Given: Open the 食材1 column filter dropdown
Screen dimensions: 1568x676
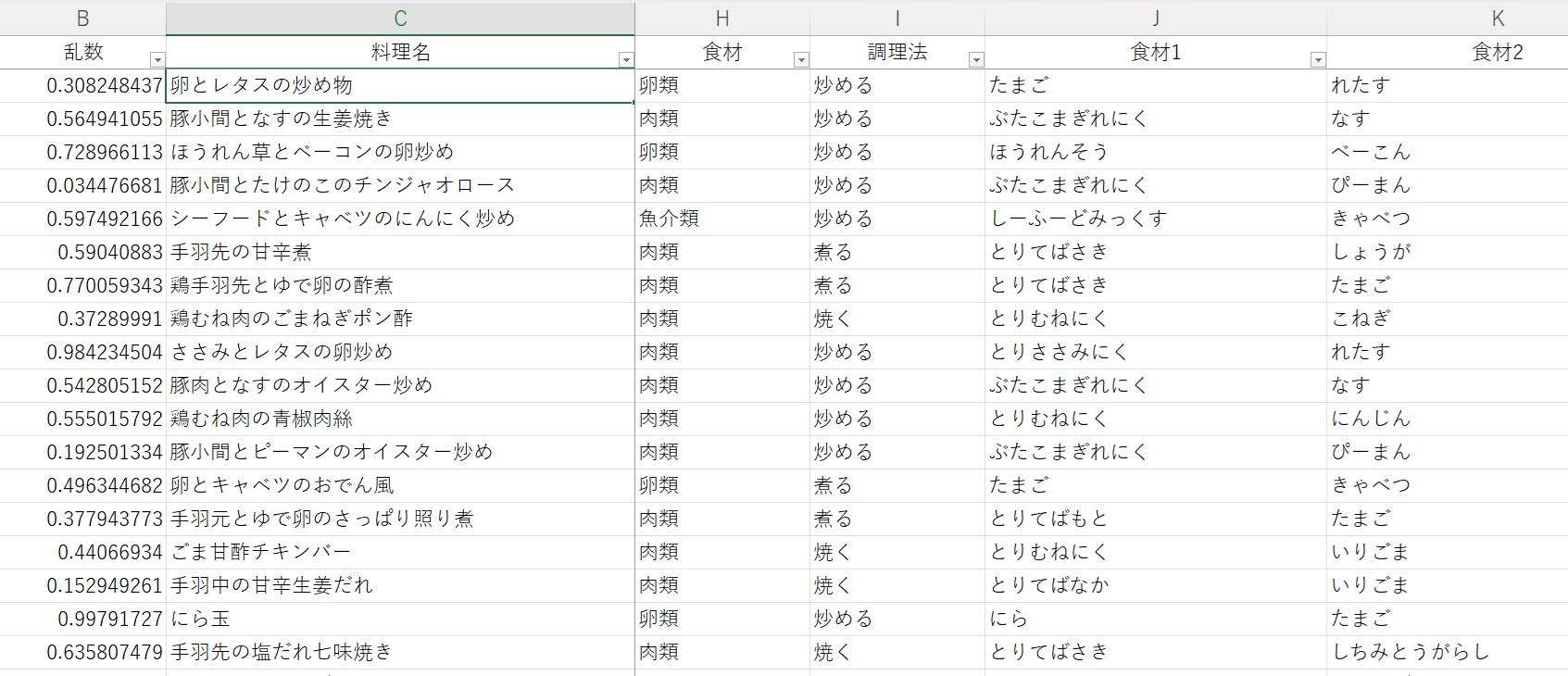Looking at the screenshot, I should [1318, 60].
